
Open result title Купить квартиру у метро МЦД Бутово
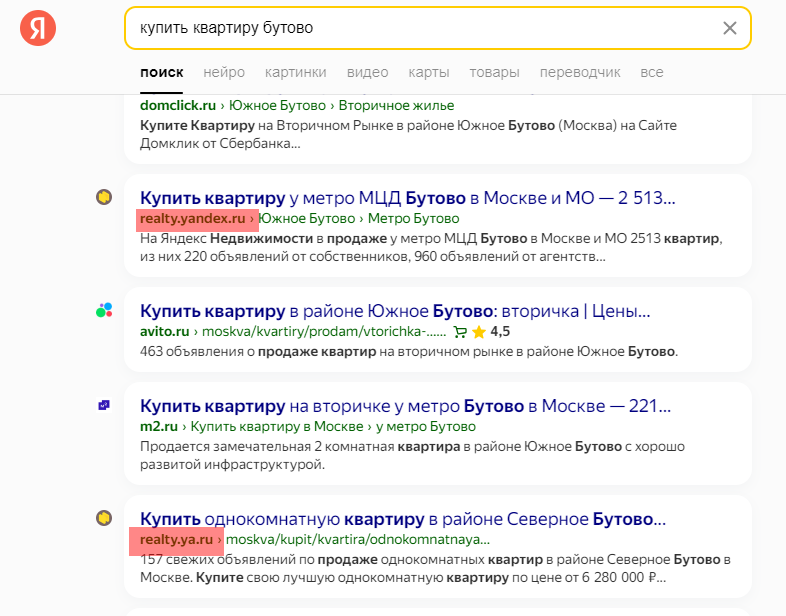pyautogui.click(x=408, y=198)
